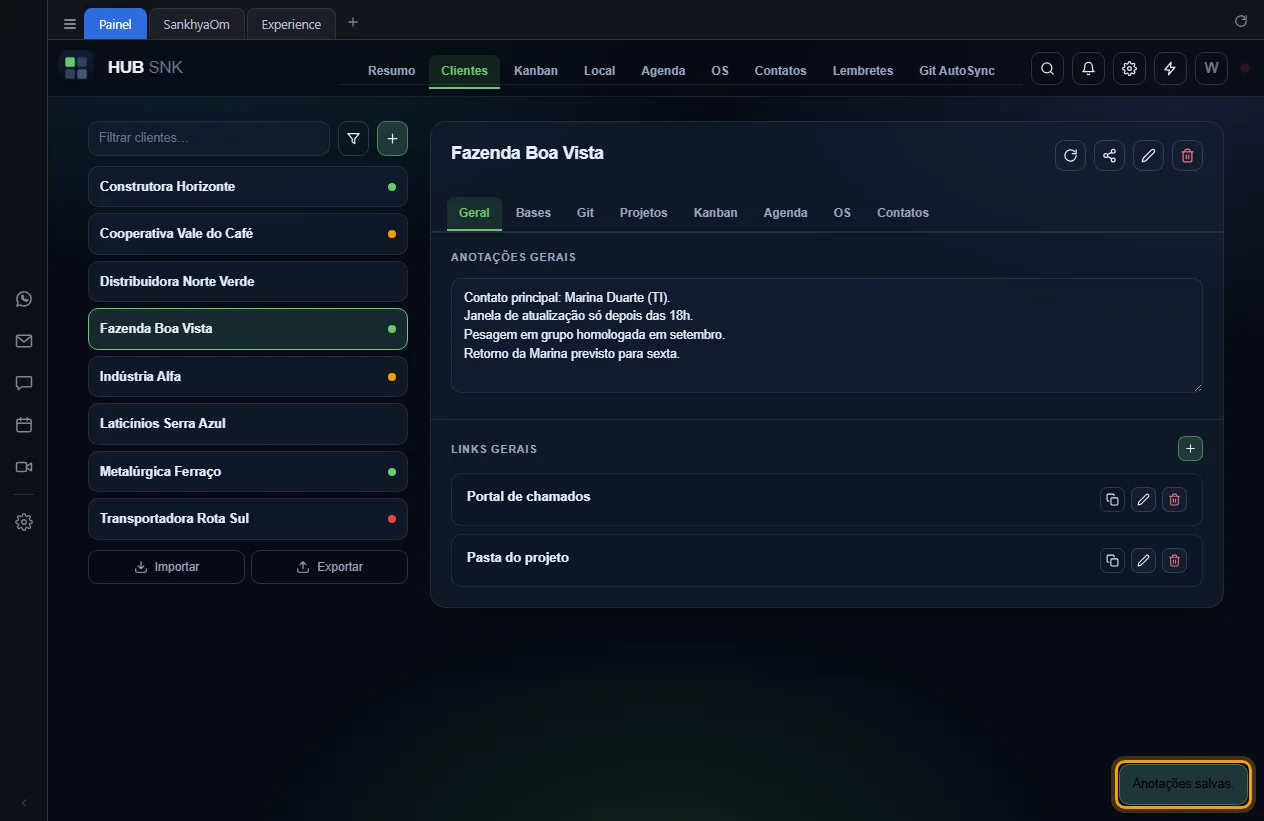Viewport: 1264px width, 821px height.
Task: Open the calendar icon in left sidebar
Action: point(24,425)
